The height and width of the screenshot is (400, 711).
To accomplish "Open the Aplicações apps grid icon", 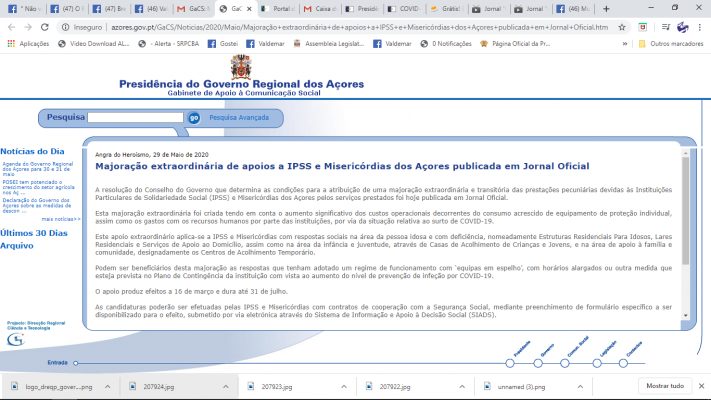I will pyautogui.click(x=9, y=44).
